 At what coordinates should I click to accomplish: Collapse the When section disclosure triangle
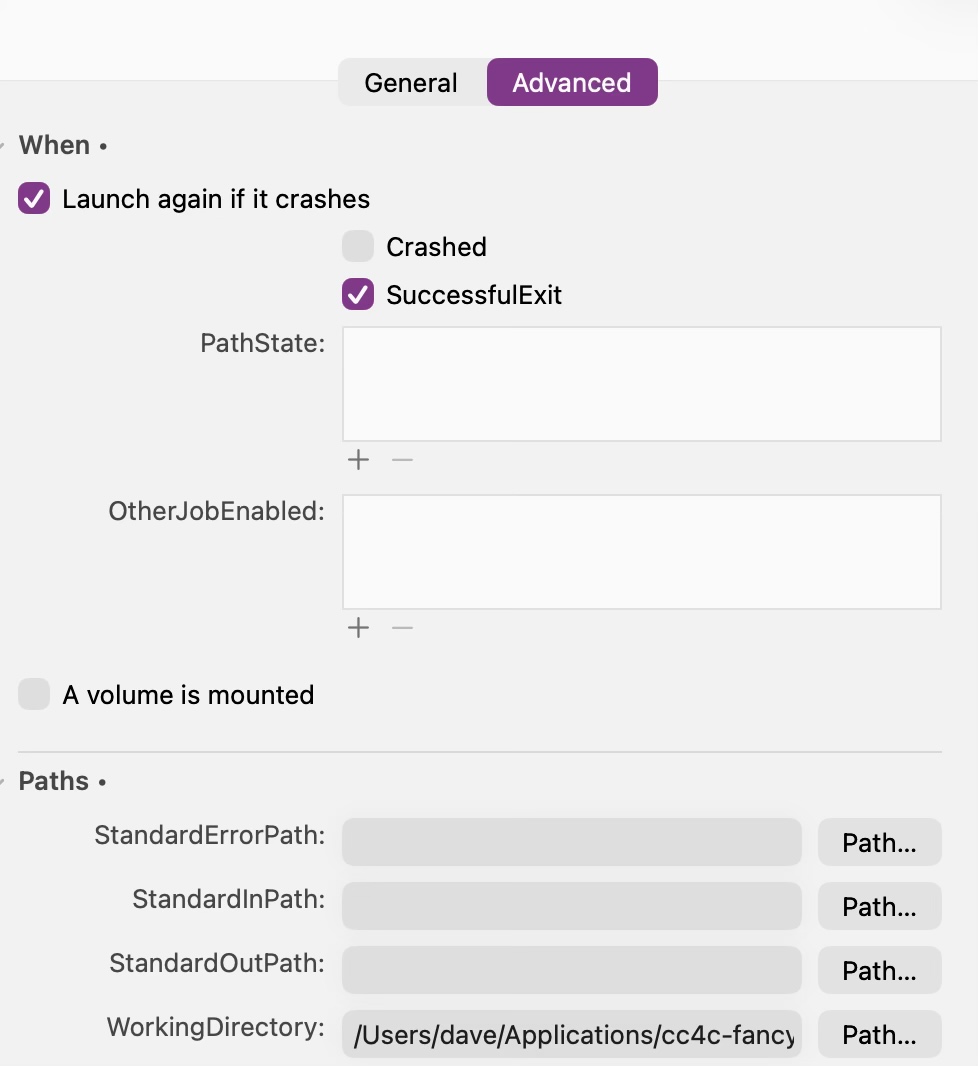(x=3, y=146)
